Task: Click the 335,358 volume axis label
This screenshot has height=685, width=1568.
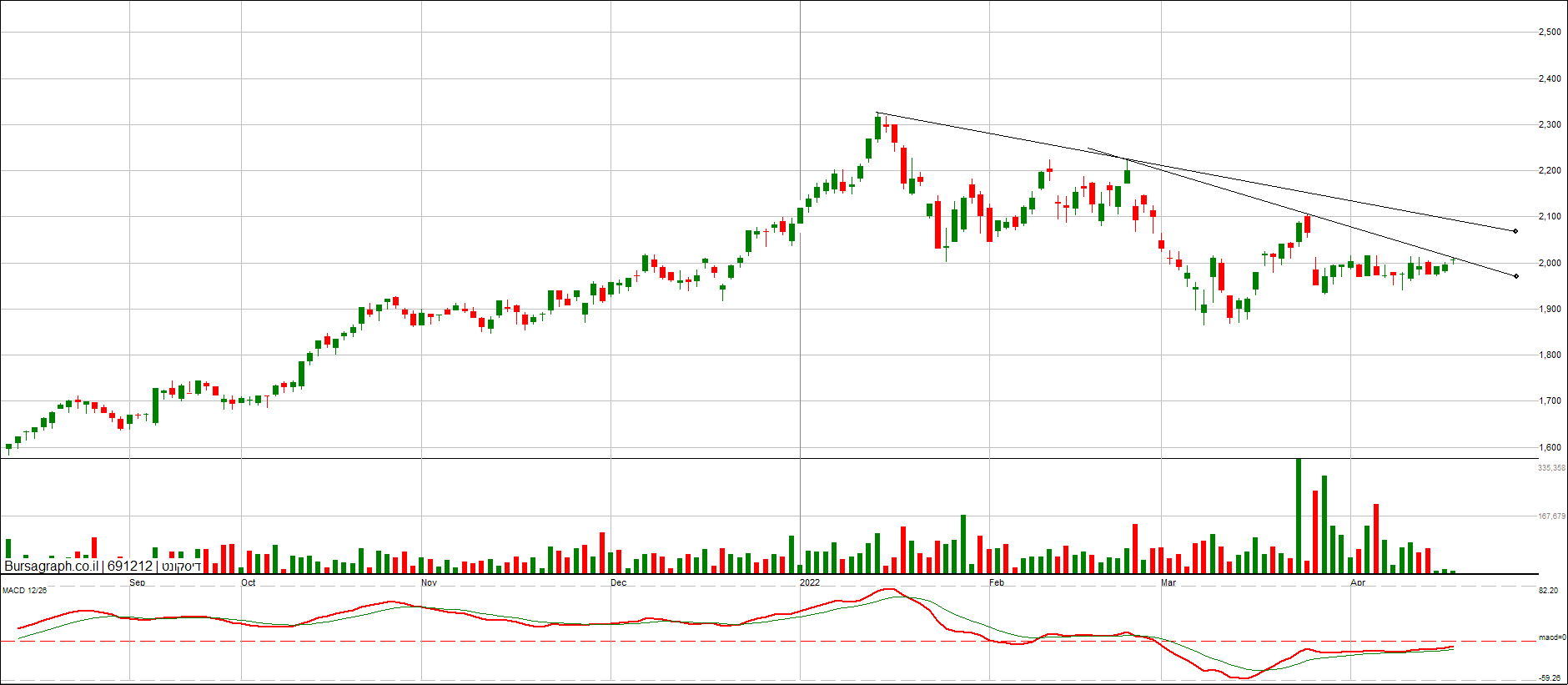Action: [x=1551, y=468]
